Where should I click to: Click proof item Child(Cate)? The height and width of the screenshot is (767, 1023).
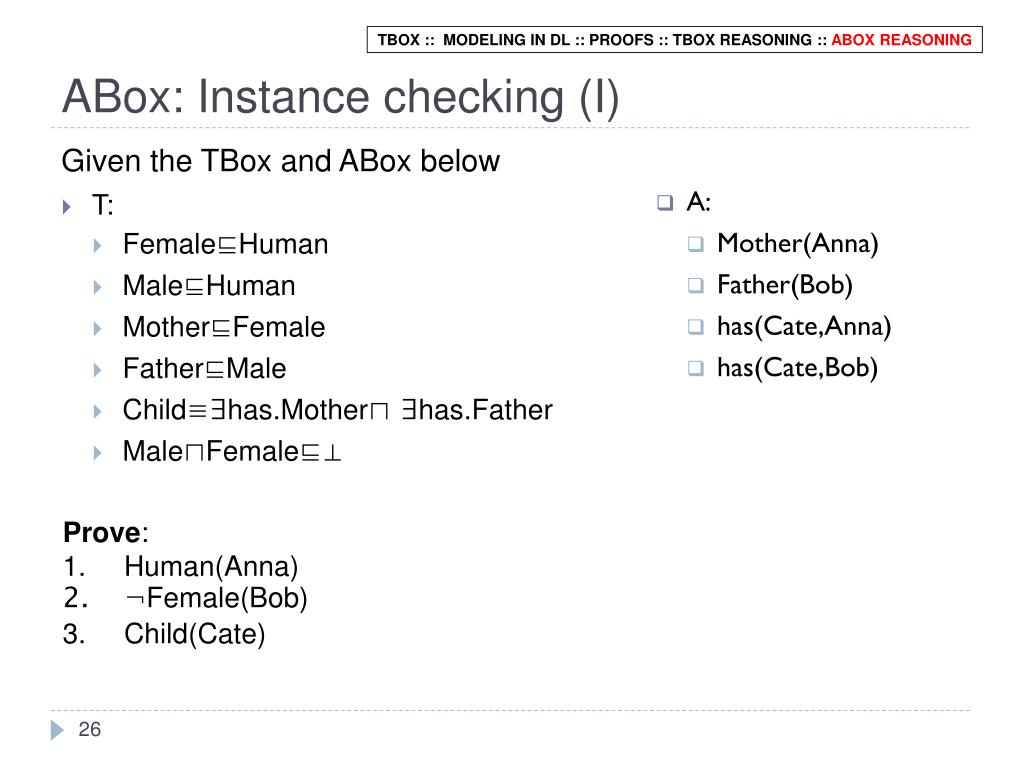[194, 634]
